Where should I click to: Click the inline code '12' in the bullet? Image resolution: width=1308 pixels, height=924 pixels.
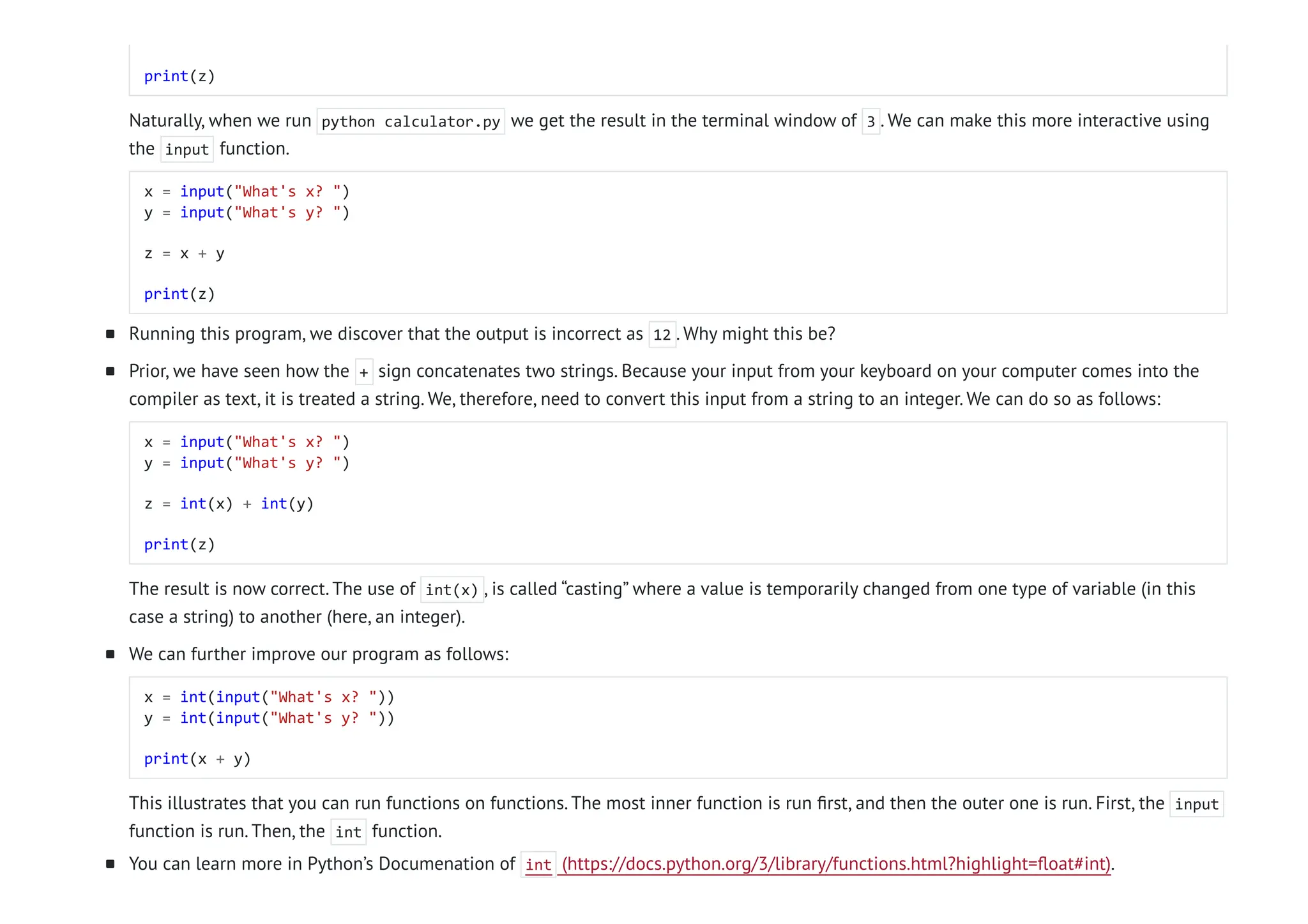point(662,335)
